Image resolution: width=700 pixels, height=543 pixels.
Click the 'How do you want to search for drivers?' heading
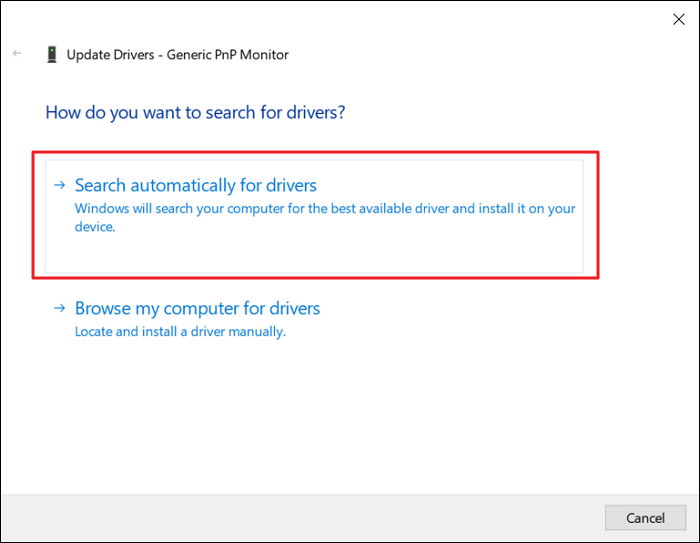196,113
